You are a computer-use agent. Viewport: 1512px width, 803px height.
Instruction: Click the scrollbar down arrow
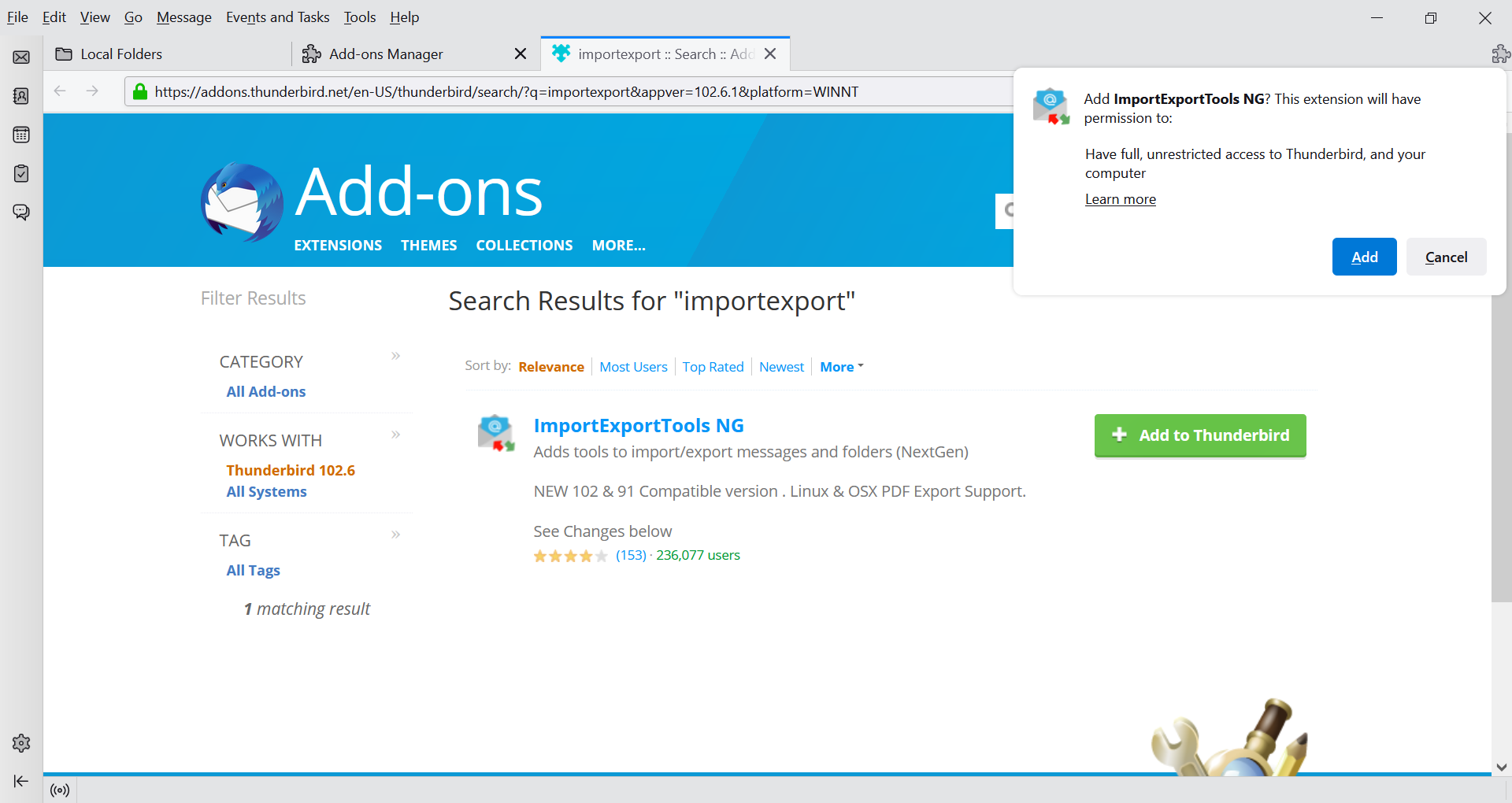coord(1502,767)
